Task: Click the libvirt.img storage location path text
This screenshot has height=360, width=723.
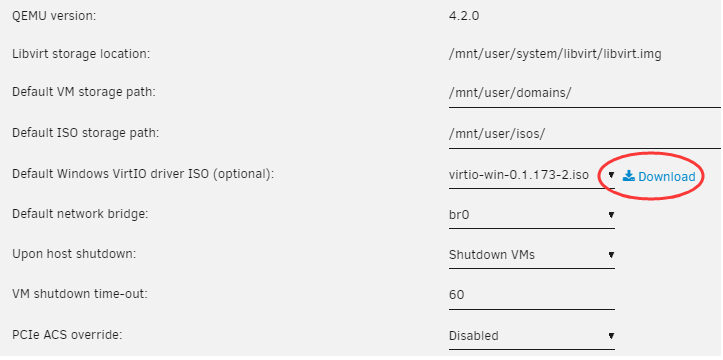Action: point(555,54)
